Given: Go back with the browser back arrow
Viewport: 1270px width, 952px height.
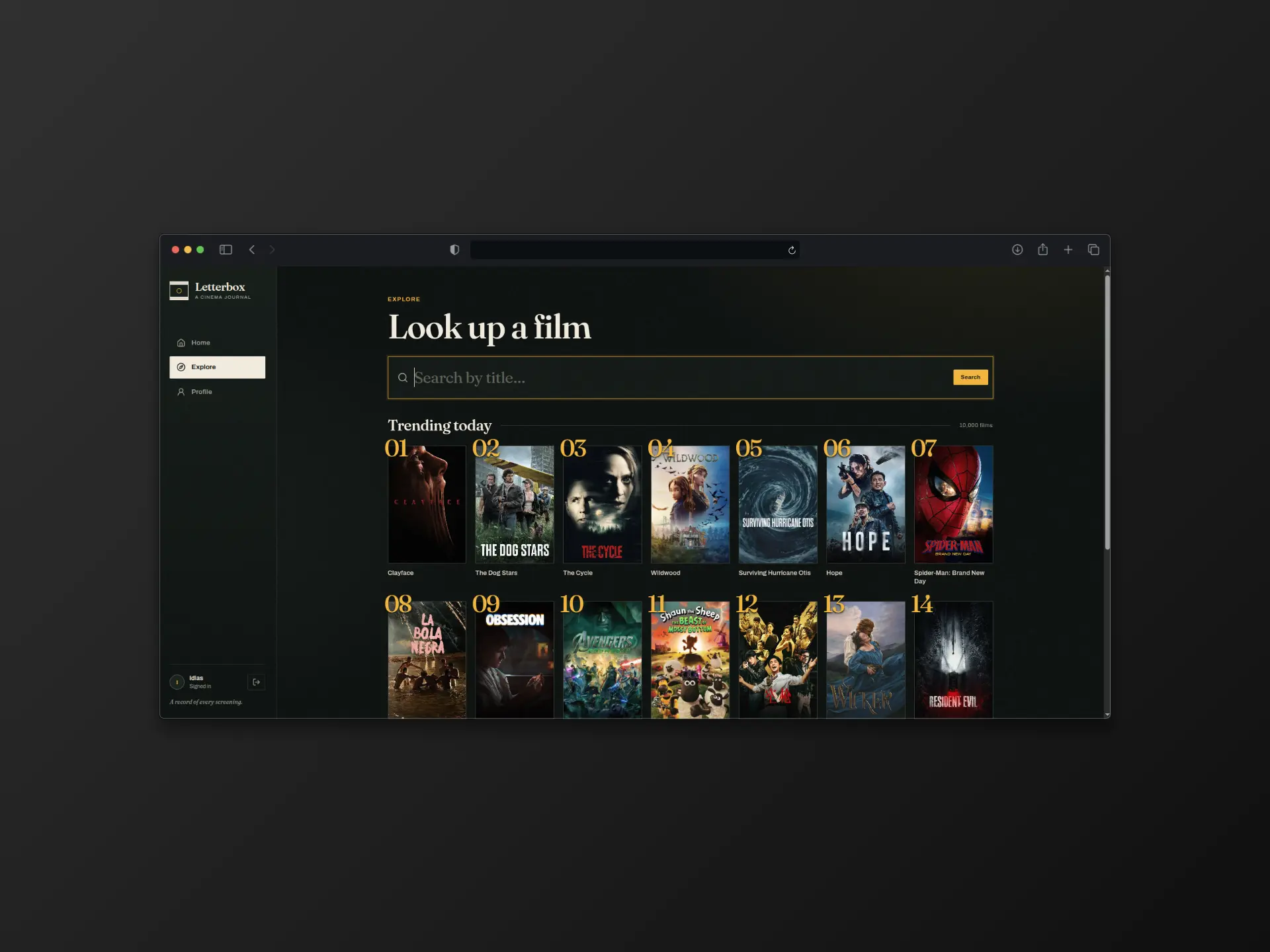Looking at the screenshot, I should (x=251, y=249).
